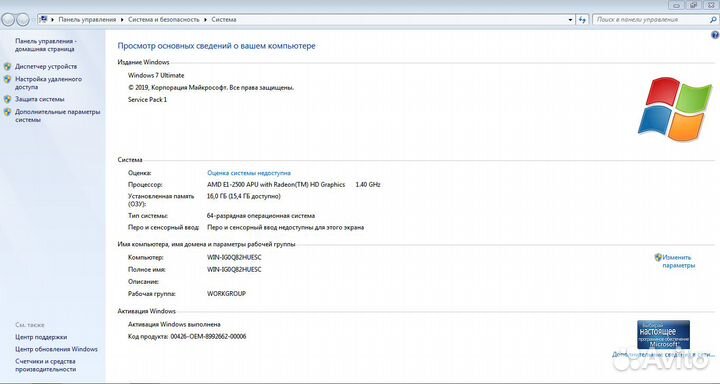
Task: Click the Service Pack 1 text
Action: click(x=147, y=100)
